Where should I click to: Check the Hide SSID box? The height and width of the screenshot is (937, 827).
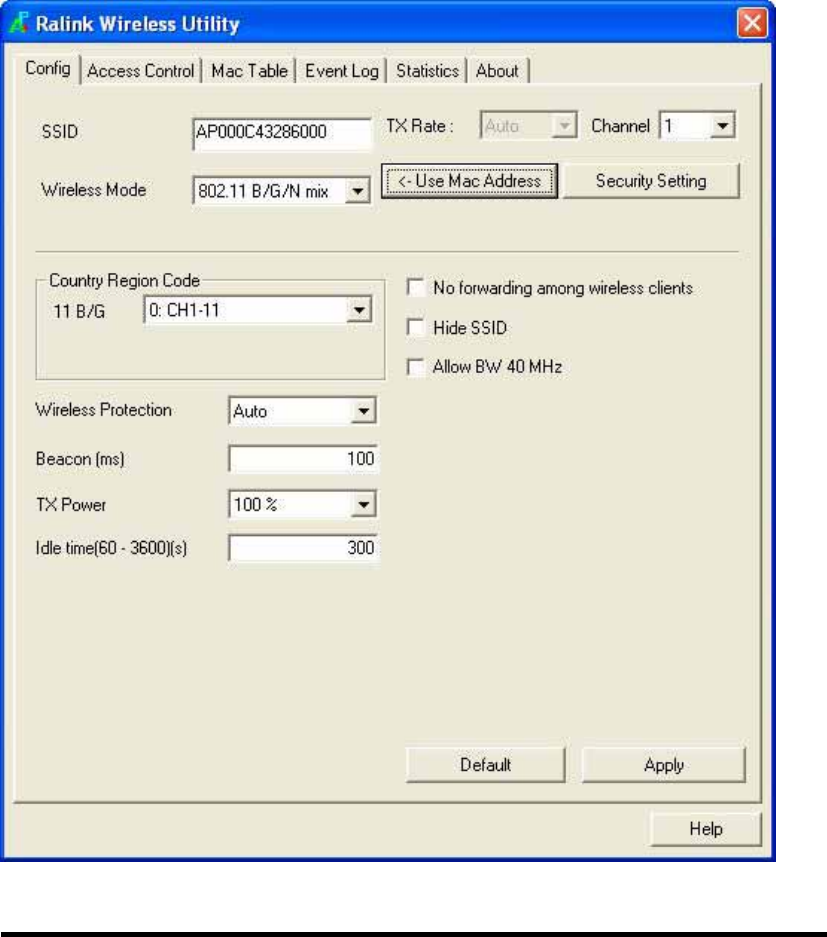tap(416, 327)
